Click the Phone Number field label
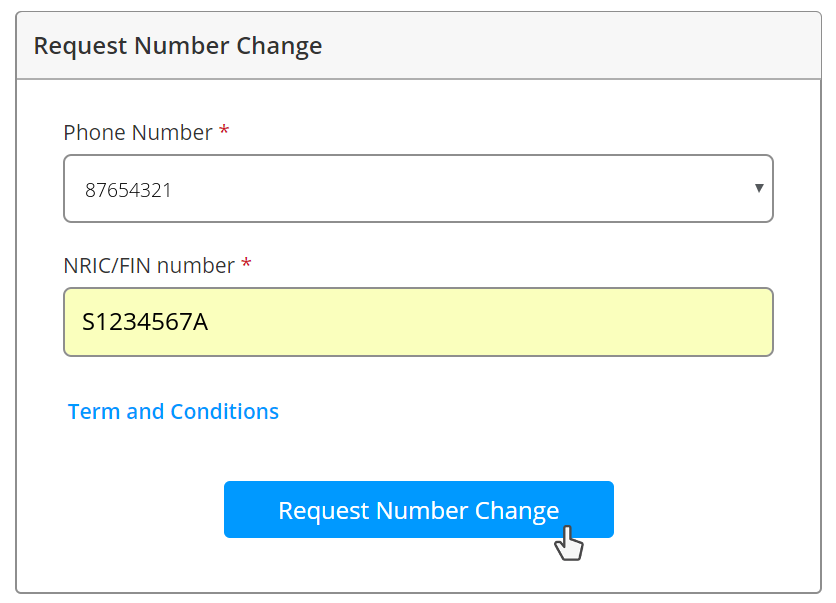The image size is (836, 603). click(137, 133)
